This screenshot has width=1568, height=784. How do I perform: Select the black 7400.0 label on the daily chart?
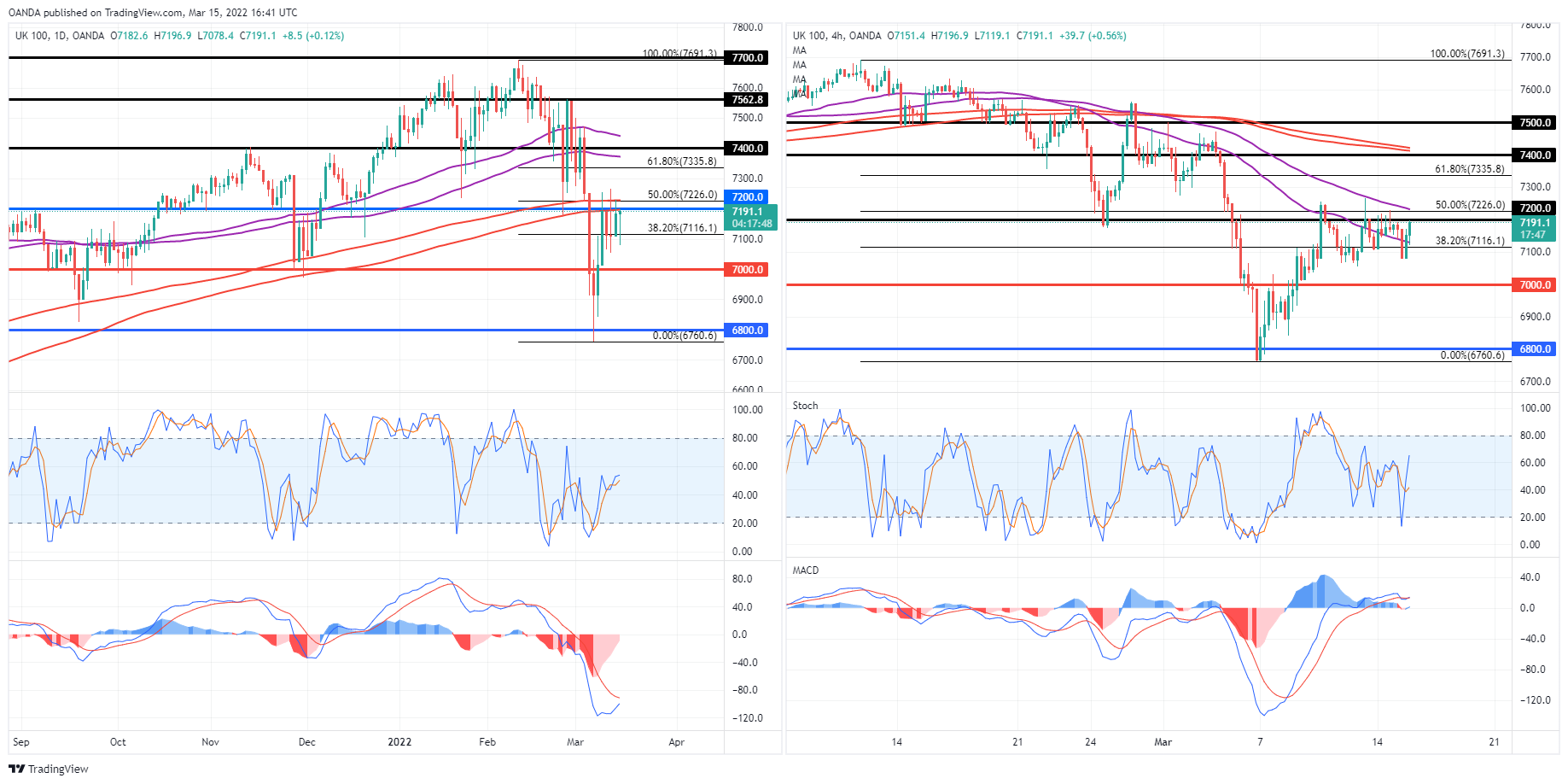tap(747, 149)
